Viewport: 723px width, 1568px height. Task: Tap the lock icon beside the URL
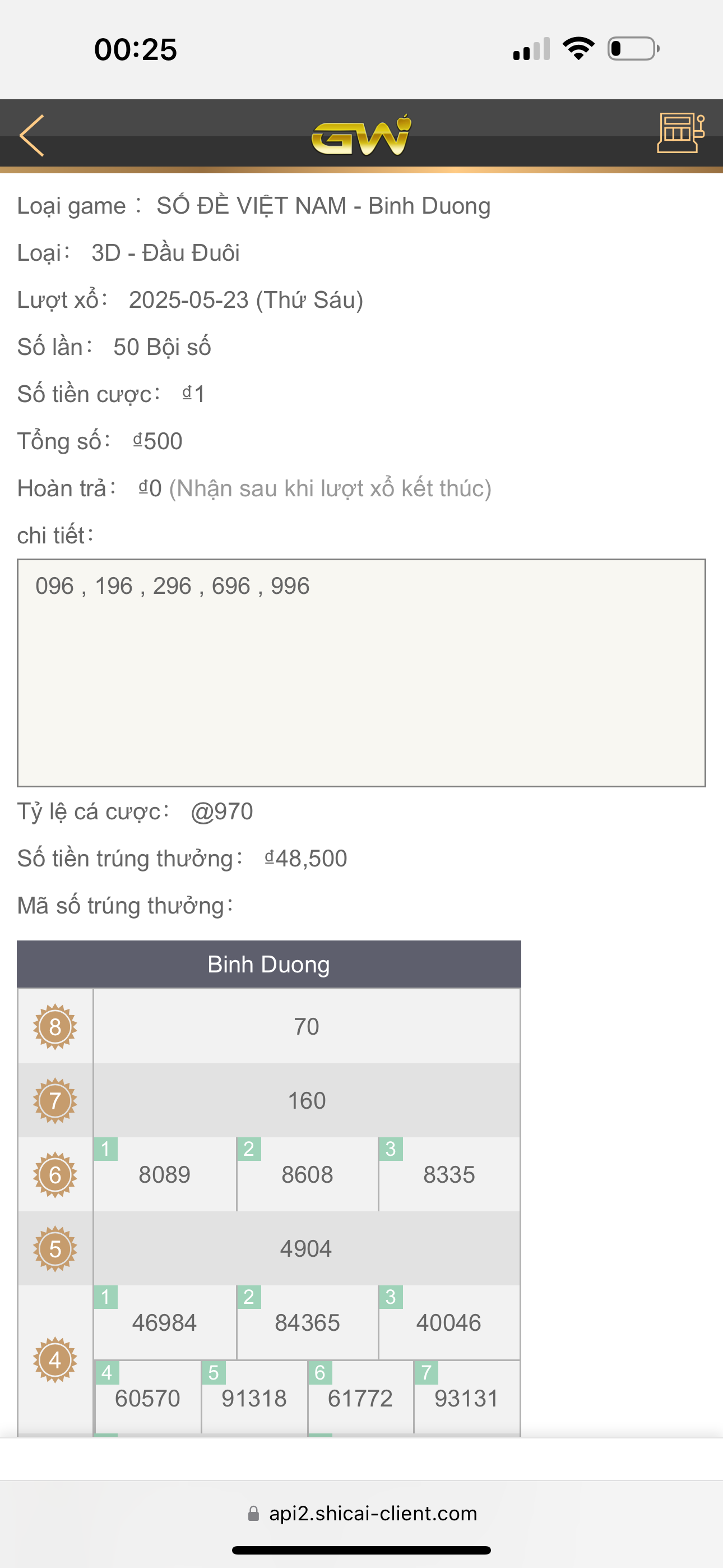[x=253, y=1514]
